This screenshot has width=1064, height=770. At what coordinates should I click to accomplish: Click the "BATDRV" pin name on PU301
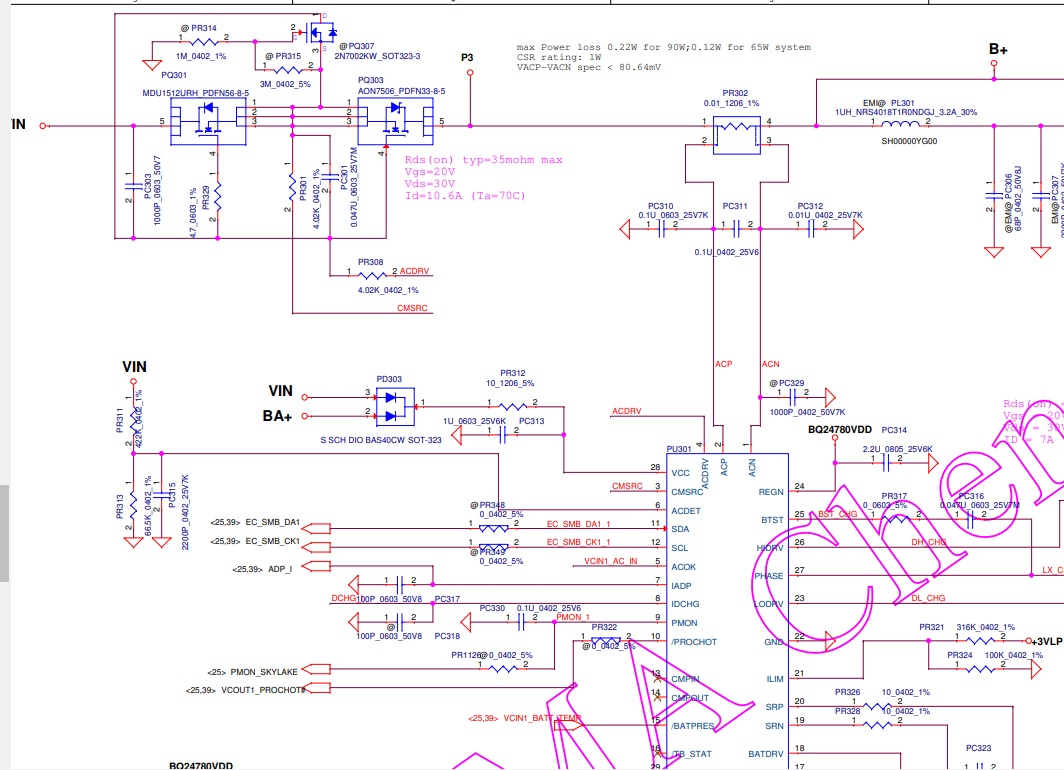[766, 754]
